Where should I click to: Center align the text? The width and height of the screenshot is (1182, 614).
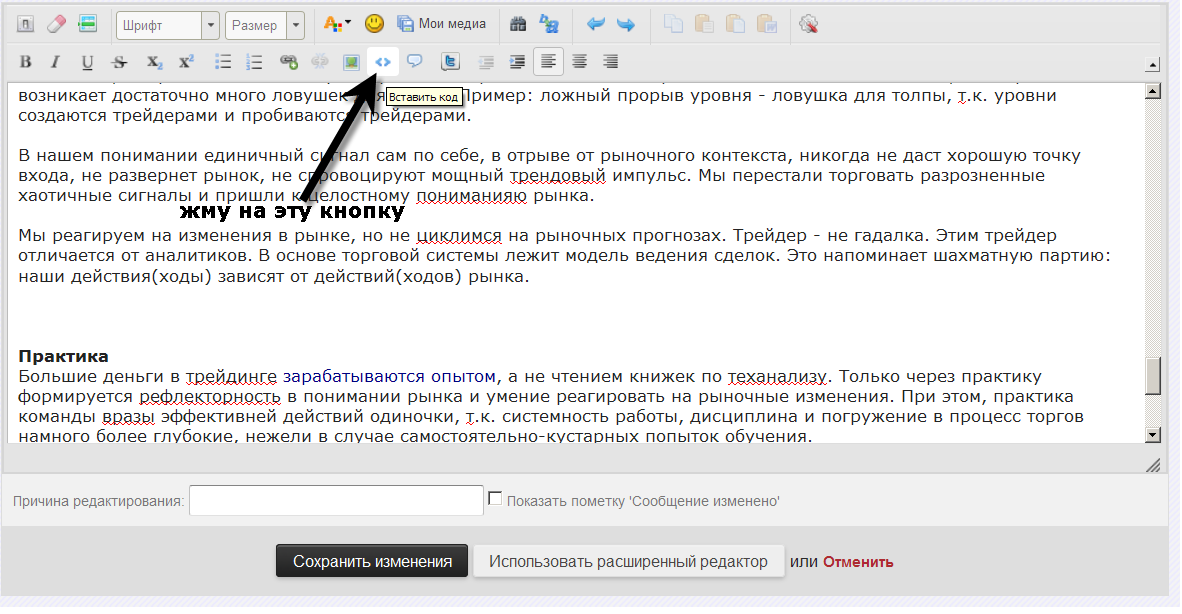(x=579, y=62)
